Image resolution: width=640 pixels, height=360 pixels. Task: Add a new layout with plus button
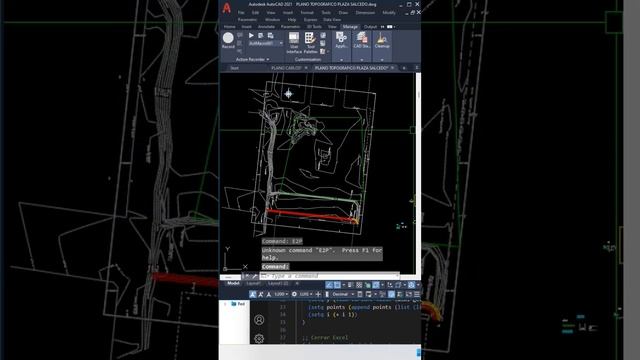pyautogui.click(x=297, y=283)
